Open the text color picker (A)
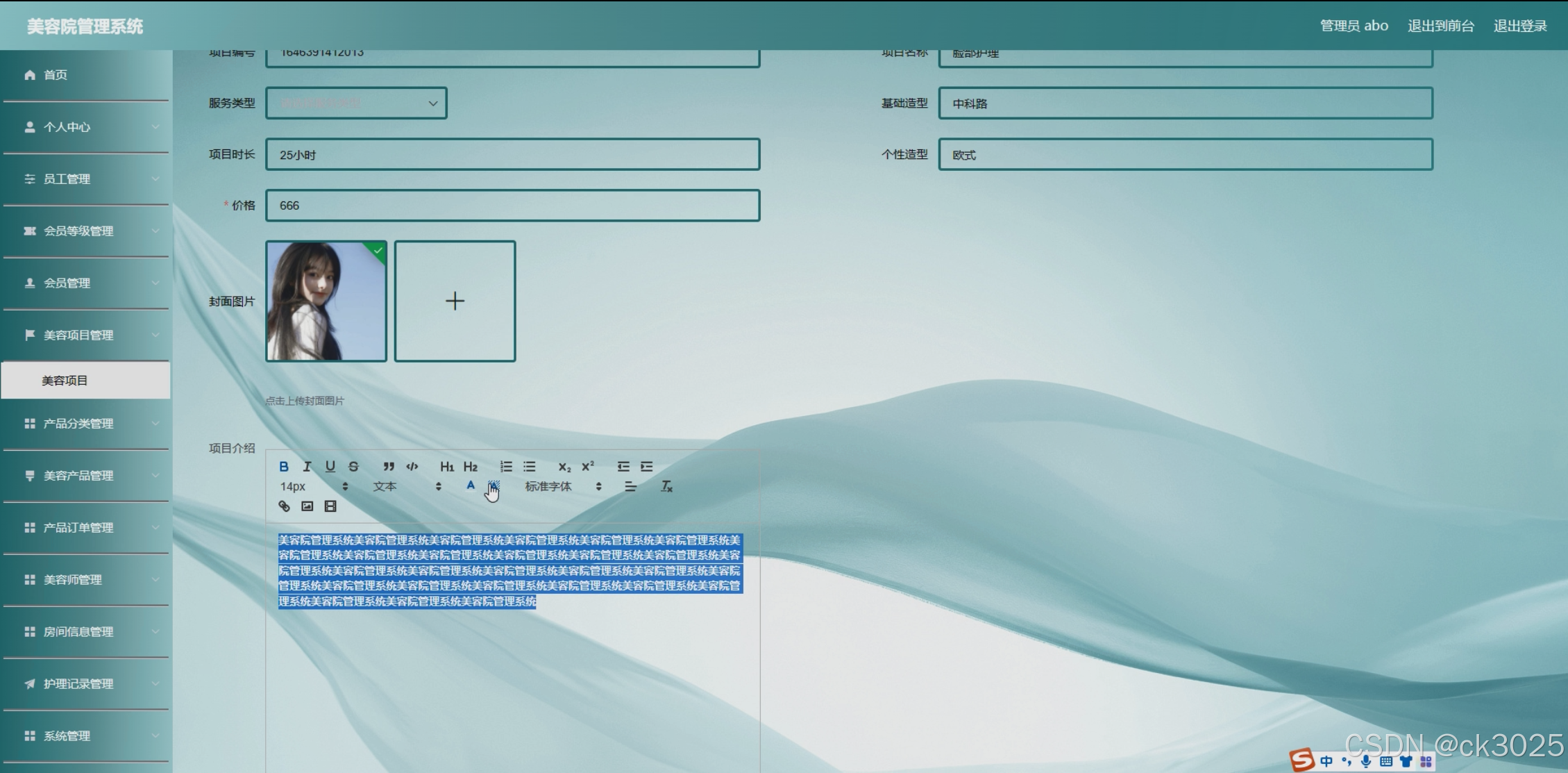 coord(471,486)
